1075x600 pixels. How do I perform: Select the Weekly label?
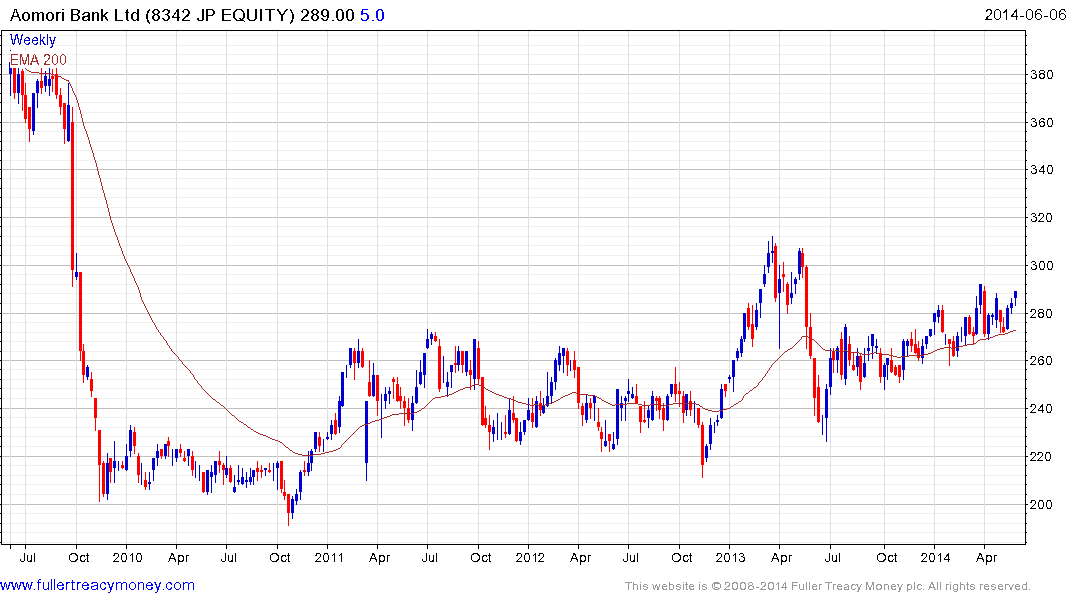point(33,40)
